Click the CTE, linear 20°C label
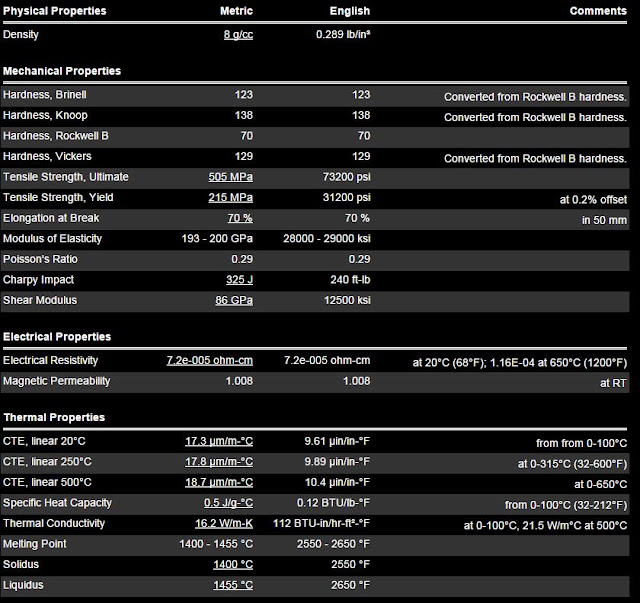Image resolution: width=640 pixels, height=603 pixels. coord(44,441)
